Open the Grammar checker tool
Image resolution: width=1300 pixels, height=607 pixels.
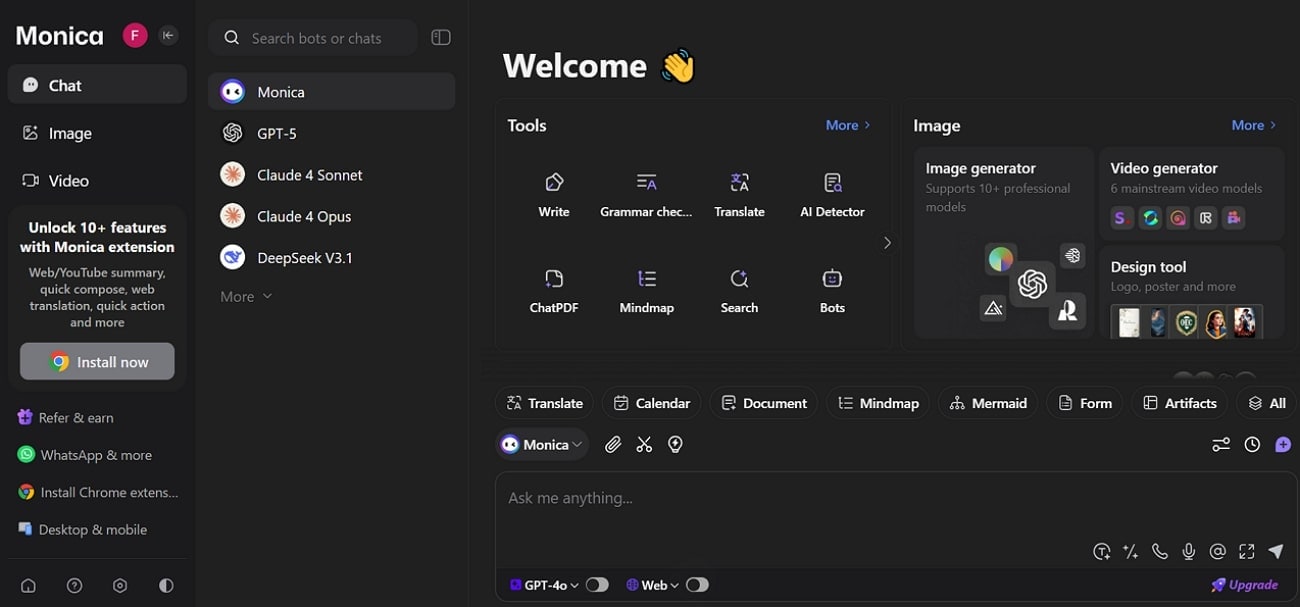coord(646,195)
